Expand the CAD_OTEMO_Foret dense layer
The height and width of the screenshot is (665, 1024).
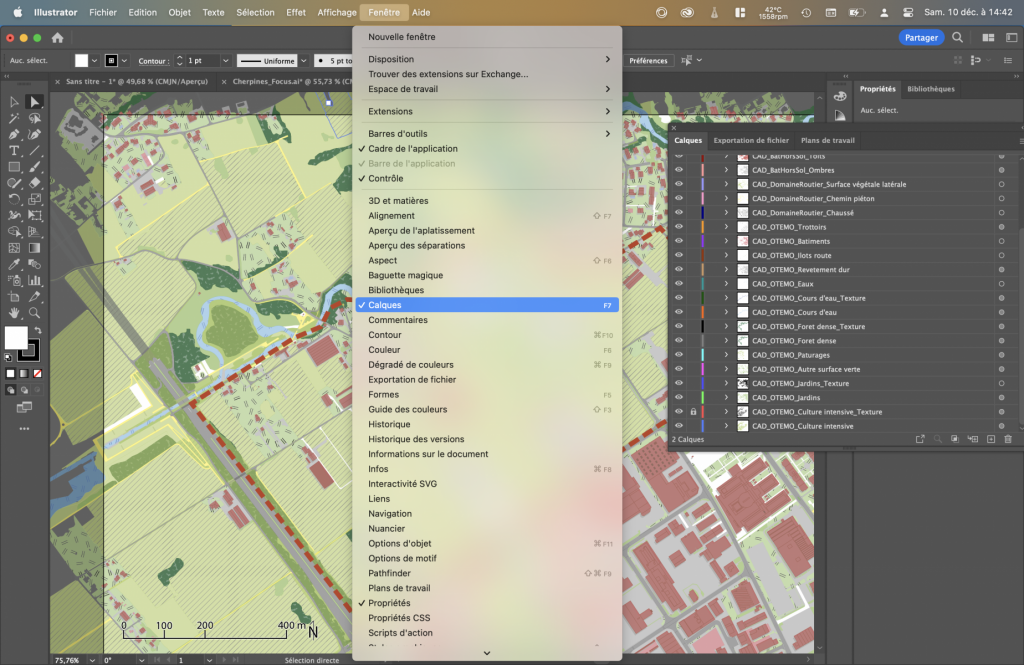coord(727,341)
